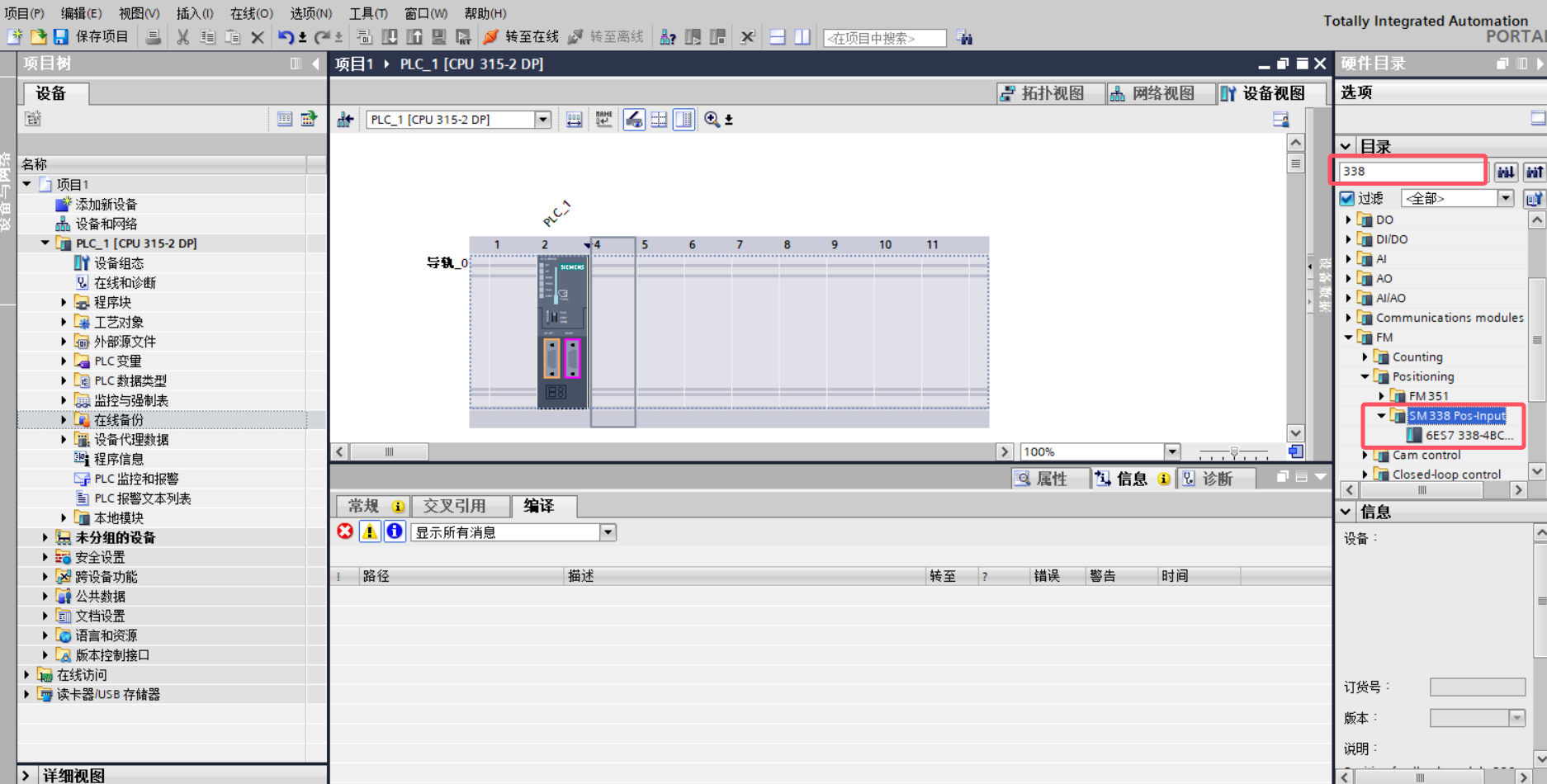Image resolution: width=1547 pixels, height=784 pixels.
Task: Create a new project from toolbar
Action: click(15, 37)
